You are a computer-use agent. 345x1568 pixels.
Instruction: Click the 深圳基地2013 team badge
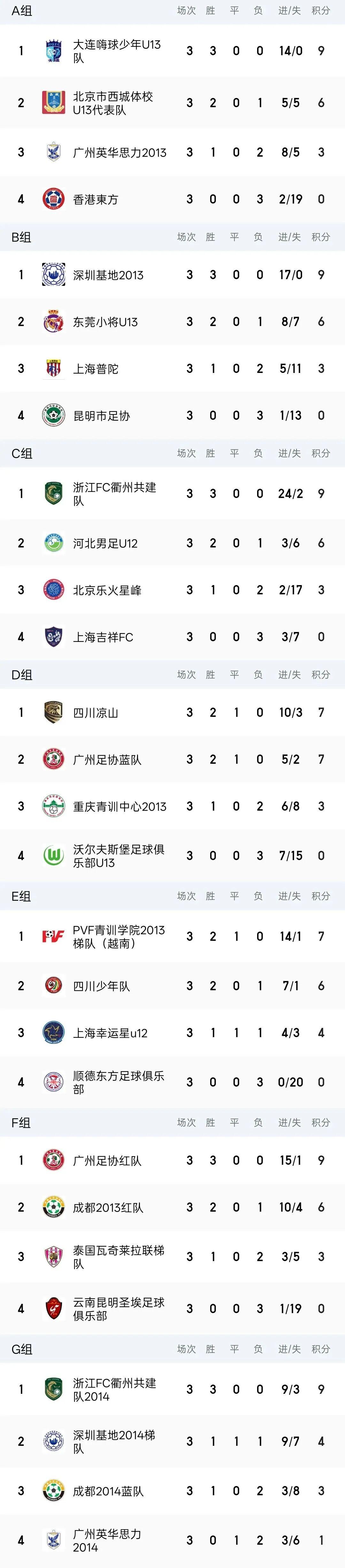(54, 275)
